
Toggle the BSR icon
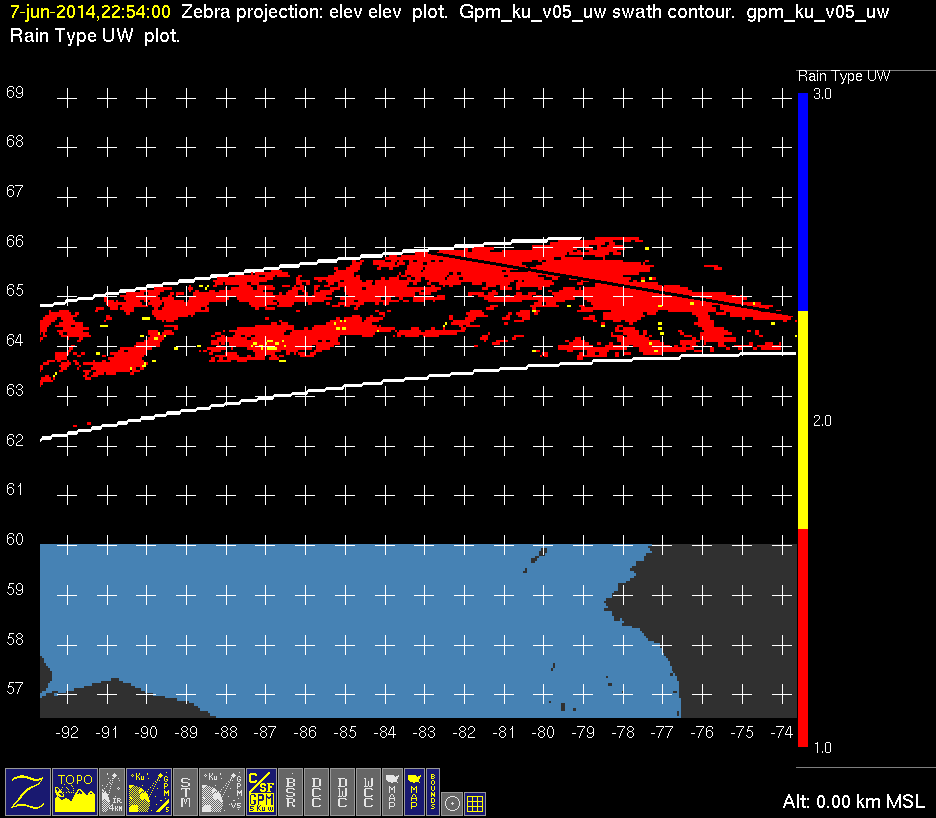[x=290, y=792]
